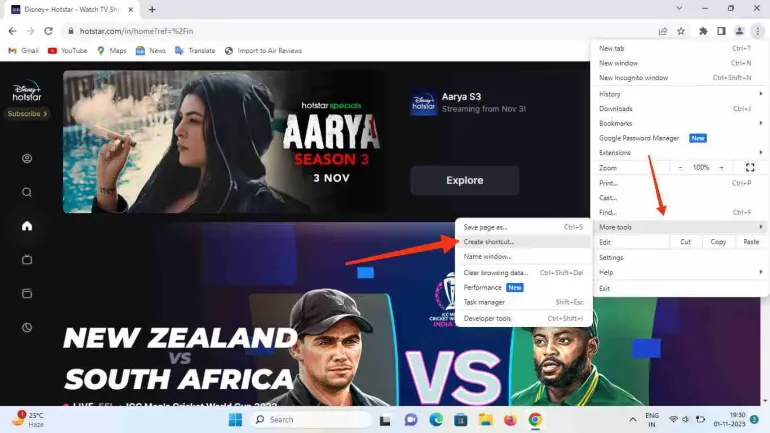Image resolution: width=770 pixels, height=433 pixels.
Task: Choose New Incognito window menu item
Action: [x=633, y=77]
